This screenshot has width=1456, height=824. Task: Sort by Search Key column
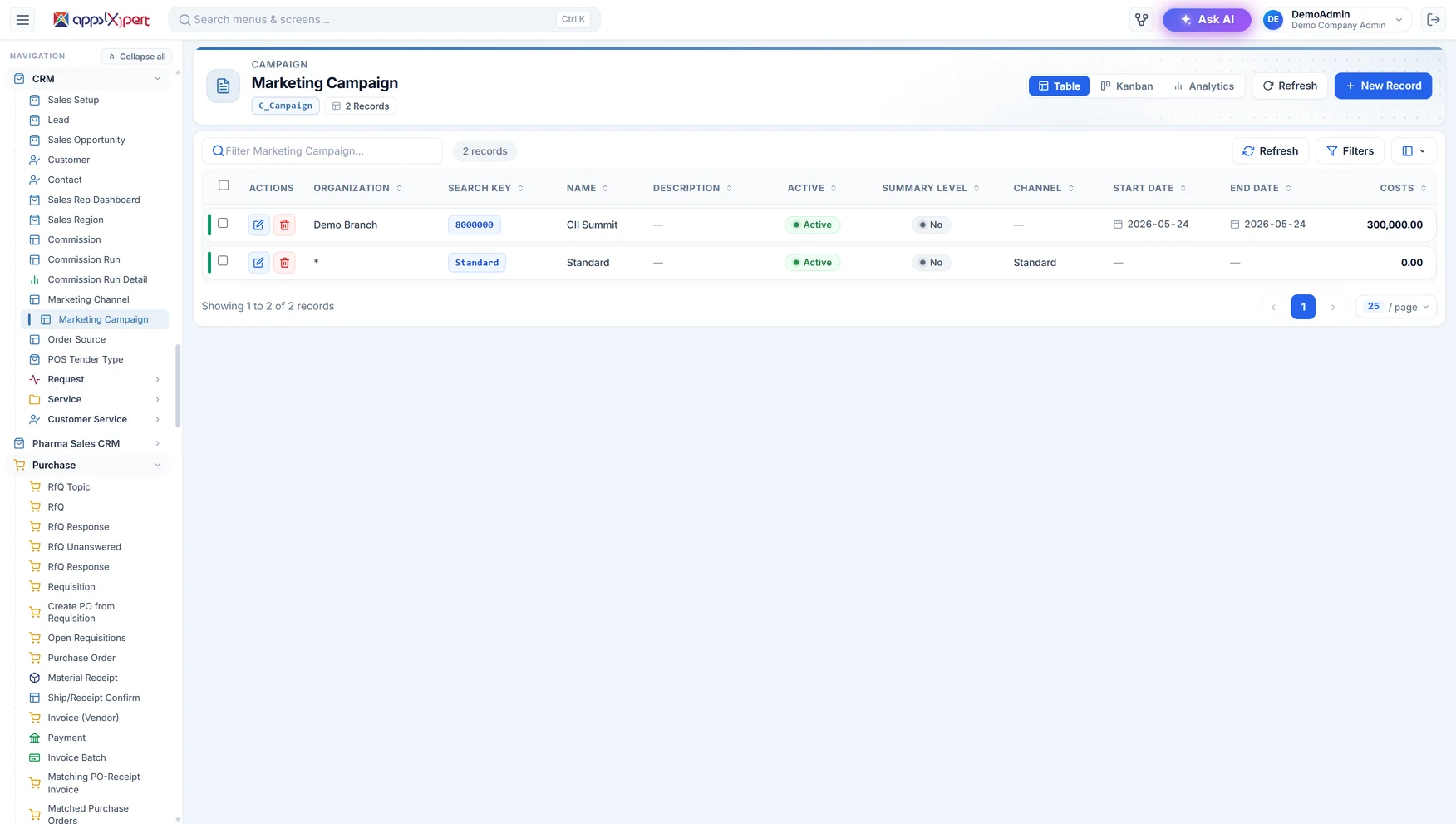[x=486, y=188]
